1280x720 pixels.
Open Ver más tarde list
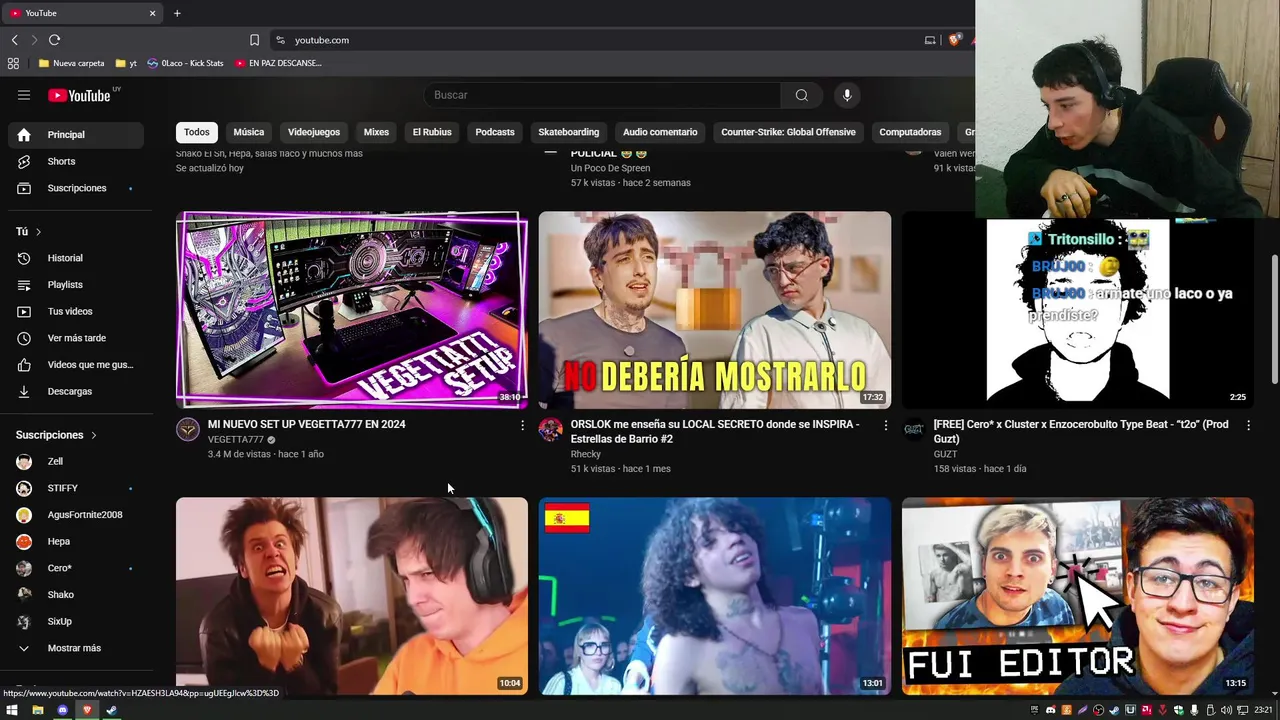pos(76,338)
